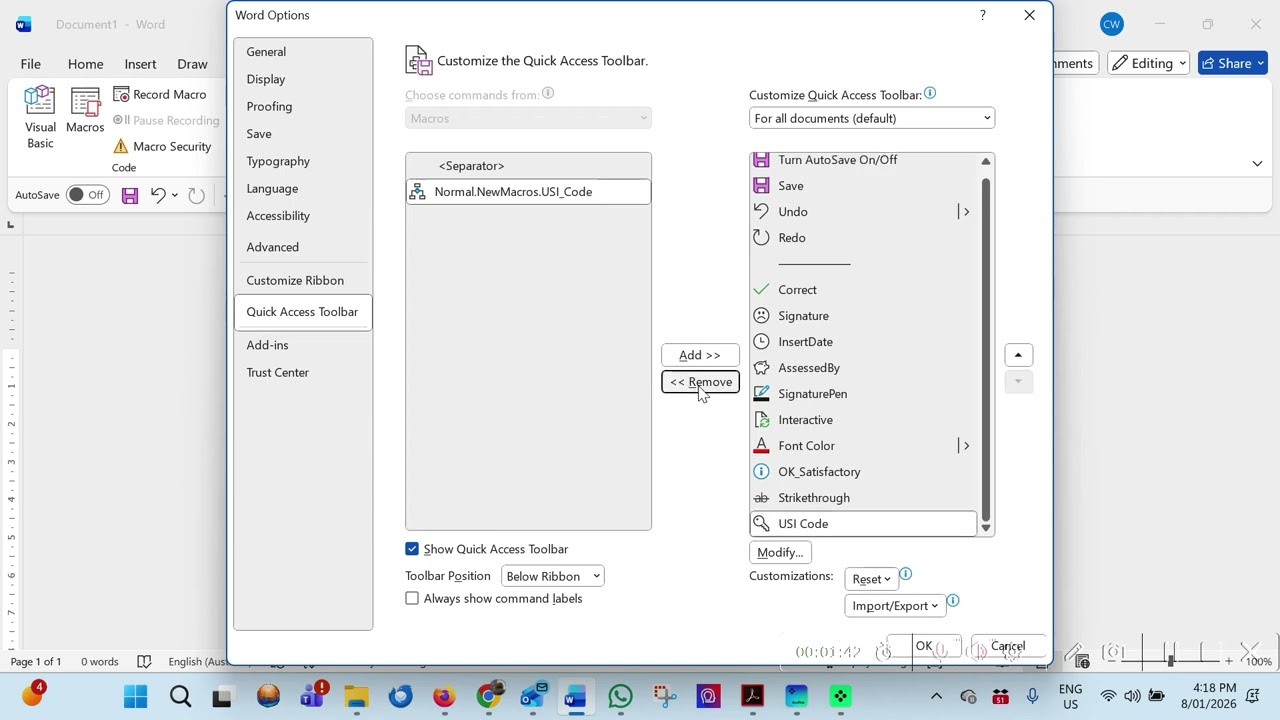The width and height of the screenshot is (1280, 720).
Task: Enable Always show command labels checkbox
Action: (x=412, y=598)
